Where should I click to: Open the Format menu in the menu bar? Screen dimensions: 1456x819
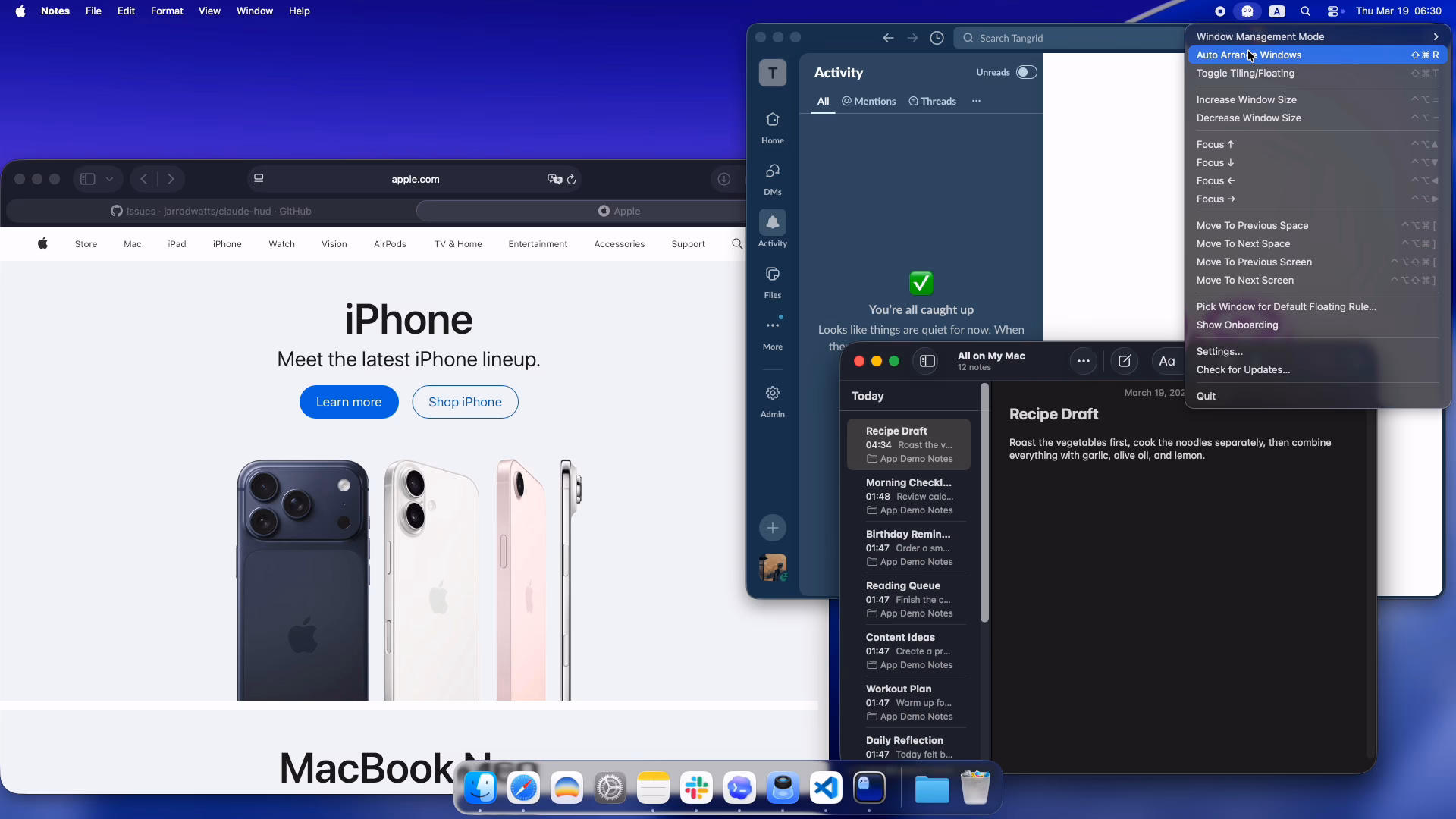click(x=167, y=11)
